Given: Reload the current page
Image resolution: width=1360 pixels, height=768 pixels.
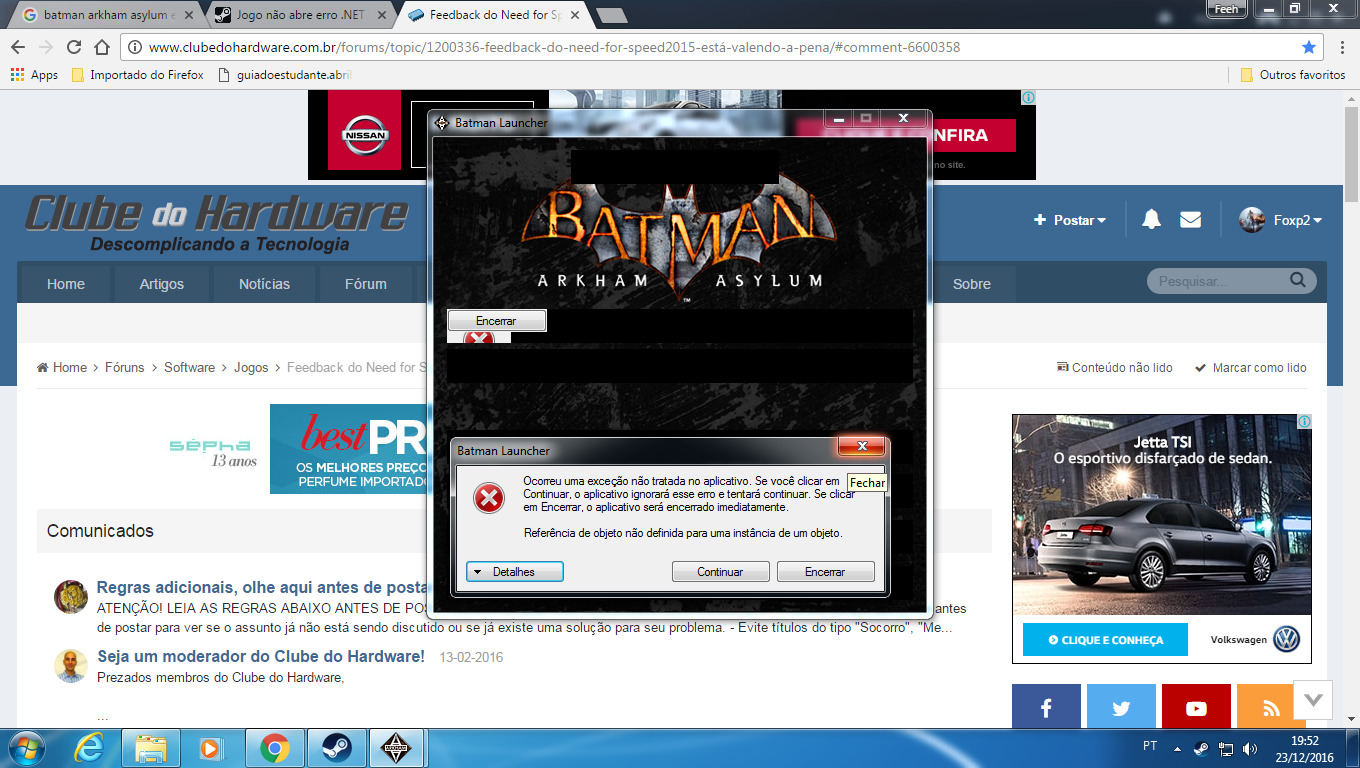Looking at the screenshot, I should pos(74,47).
